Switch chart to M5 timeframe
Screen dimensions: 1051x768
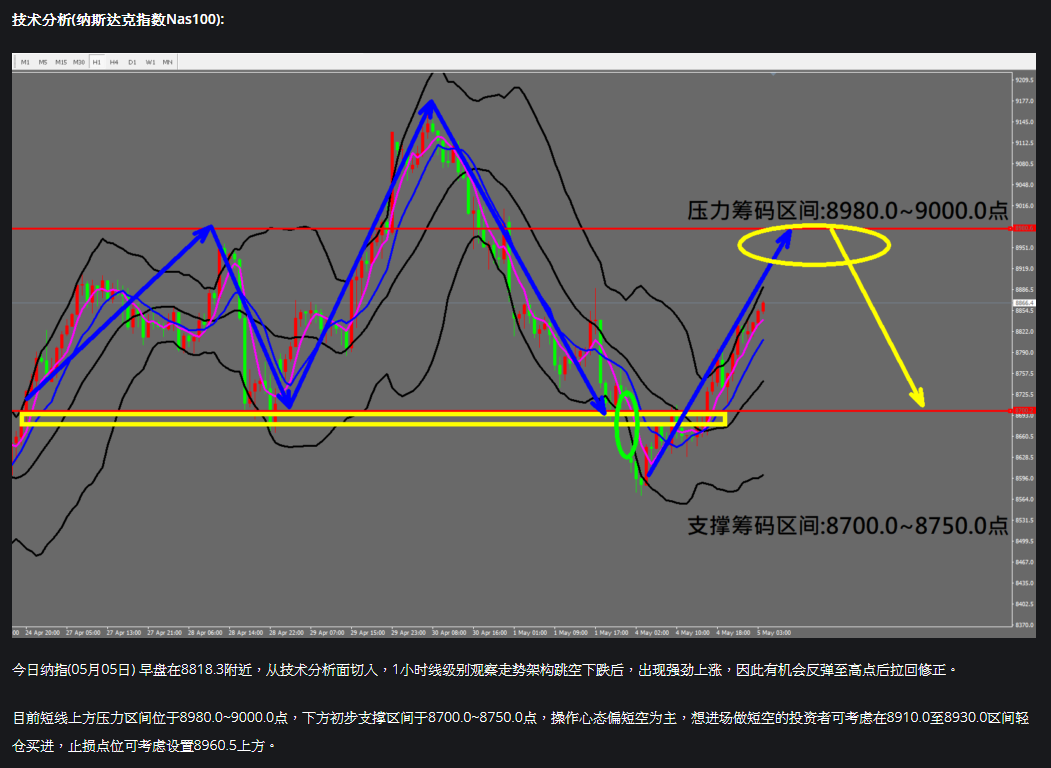[43, 62]
